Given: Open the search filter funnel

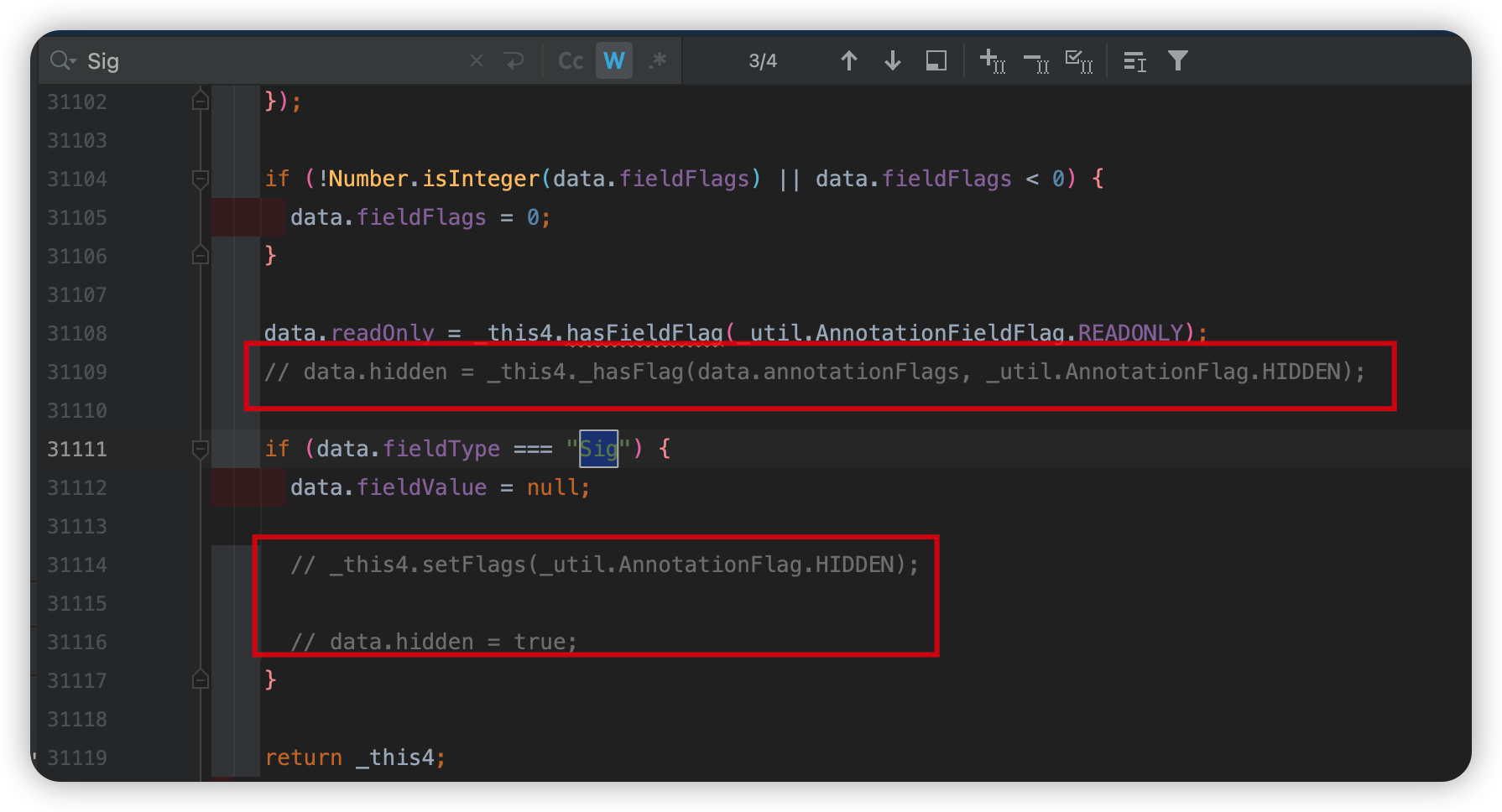Looking at the screenshot, I should pyautogui.click(x=1178, y=60).
